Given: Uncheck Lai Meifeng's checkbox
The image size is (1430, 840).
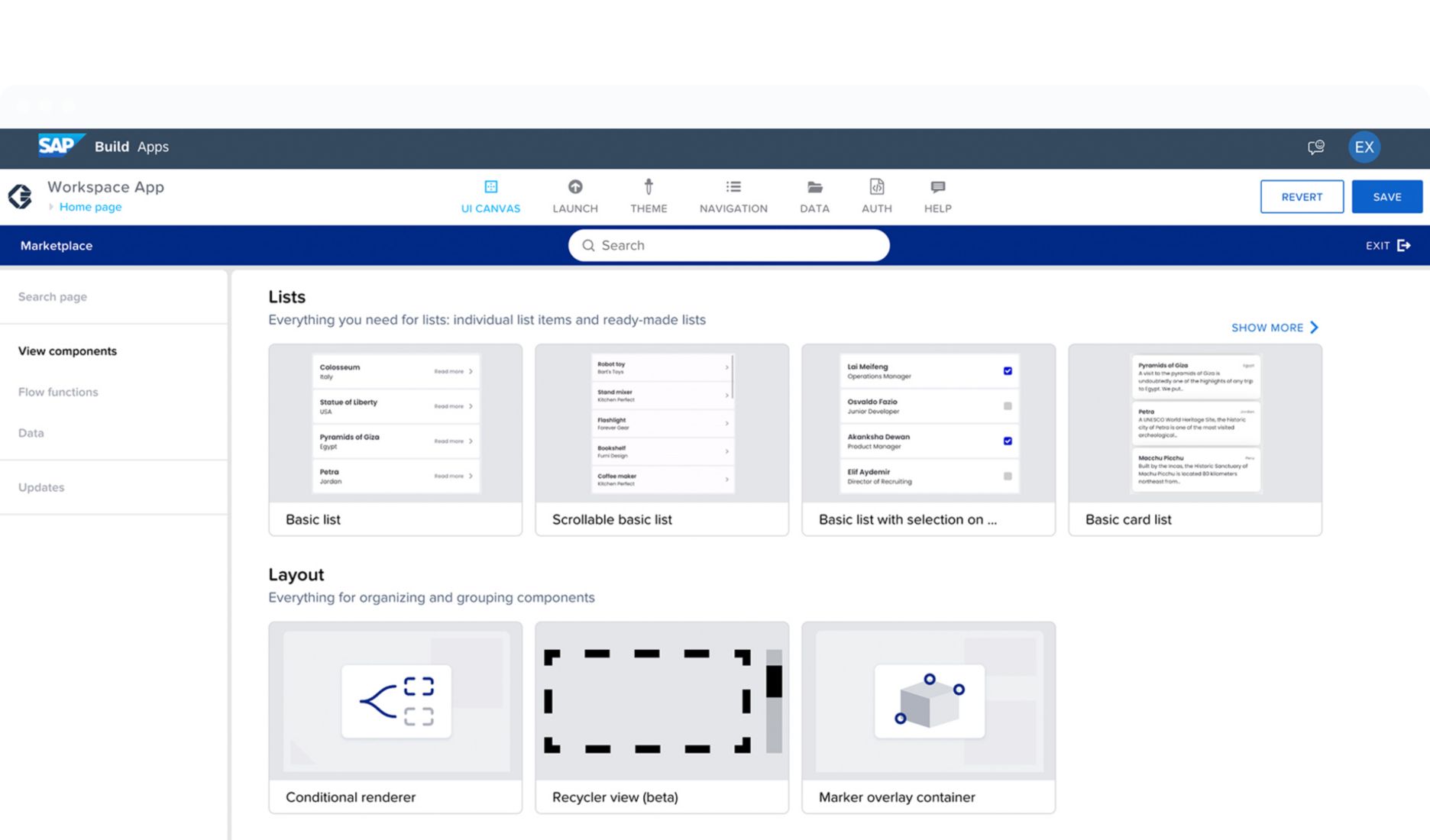Looking at the screenshot, I should [x=1008, y=371].
